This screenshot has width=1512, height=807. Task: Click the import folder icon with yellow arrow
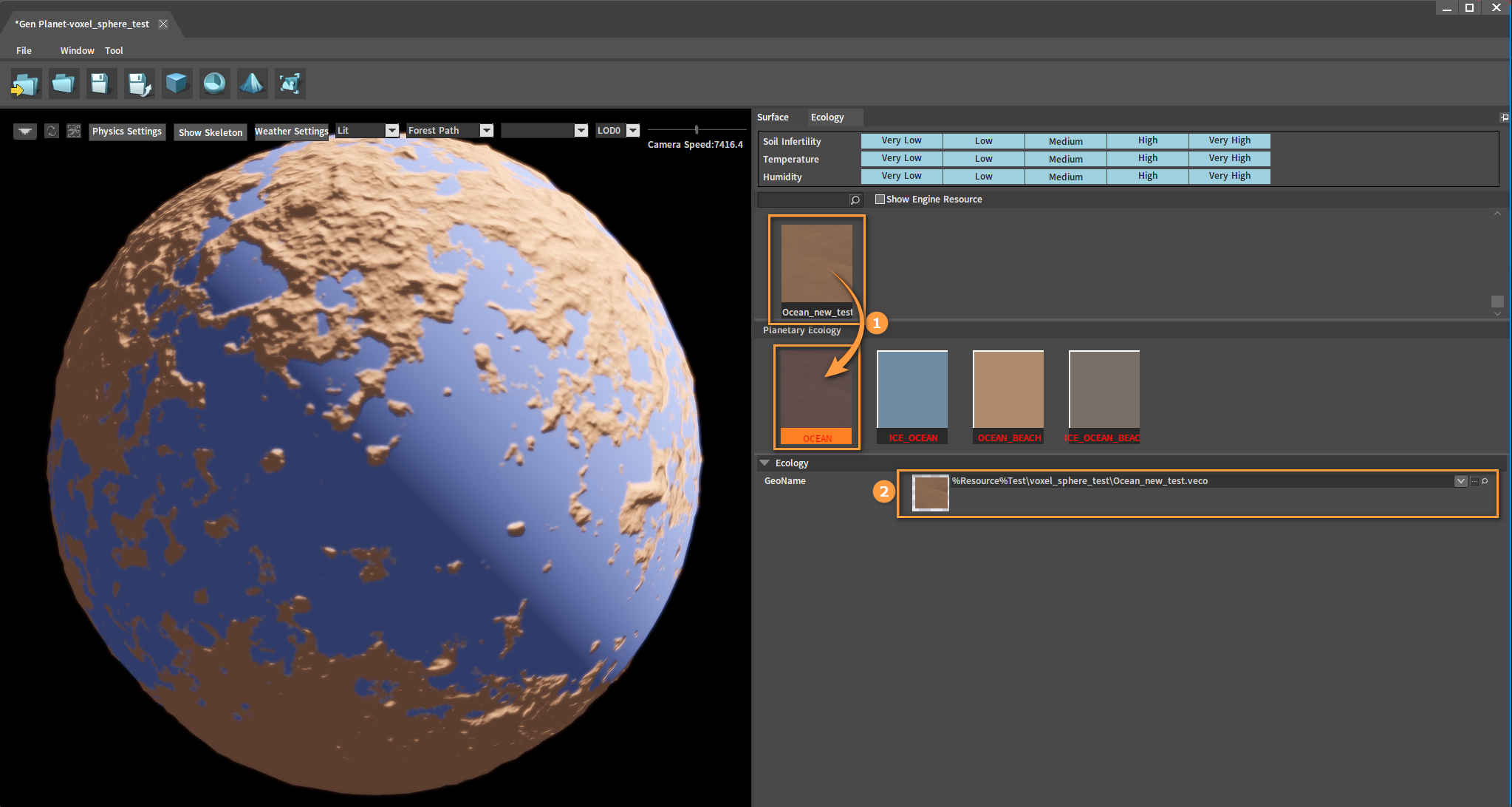[26, 84]
